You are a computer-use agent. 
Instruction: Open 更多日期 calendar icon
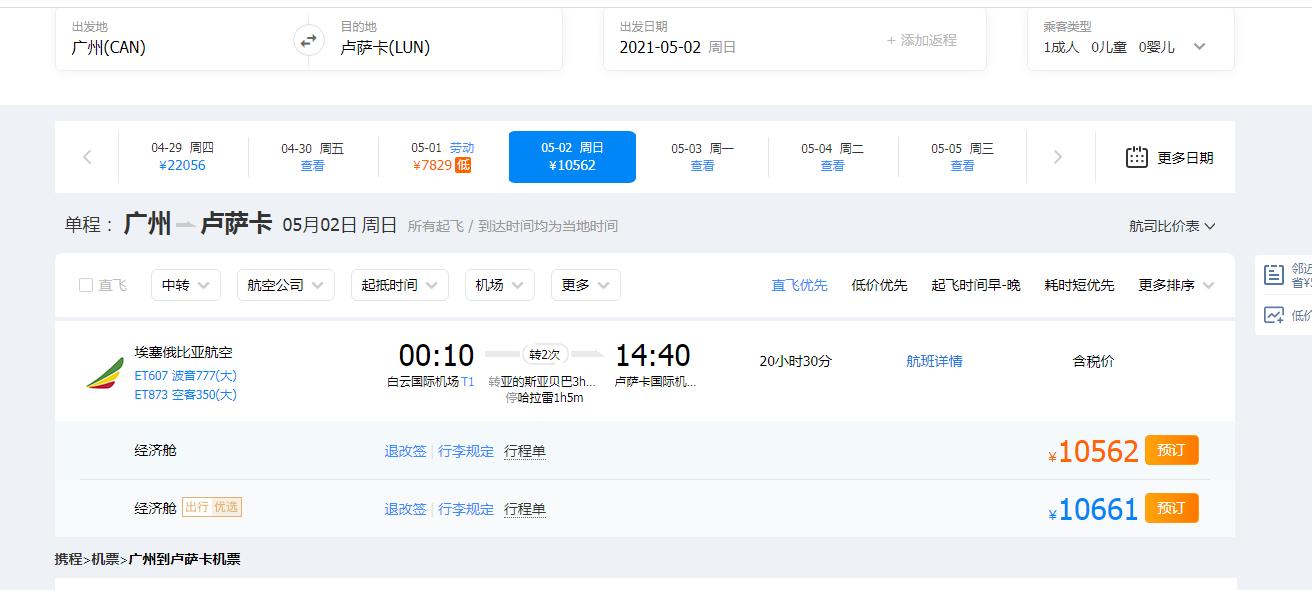[x=1135, y=157]
